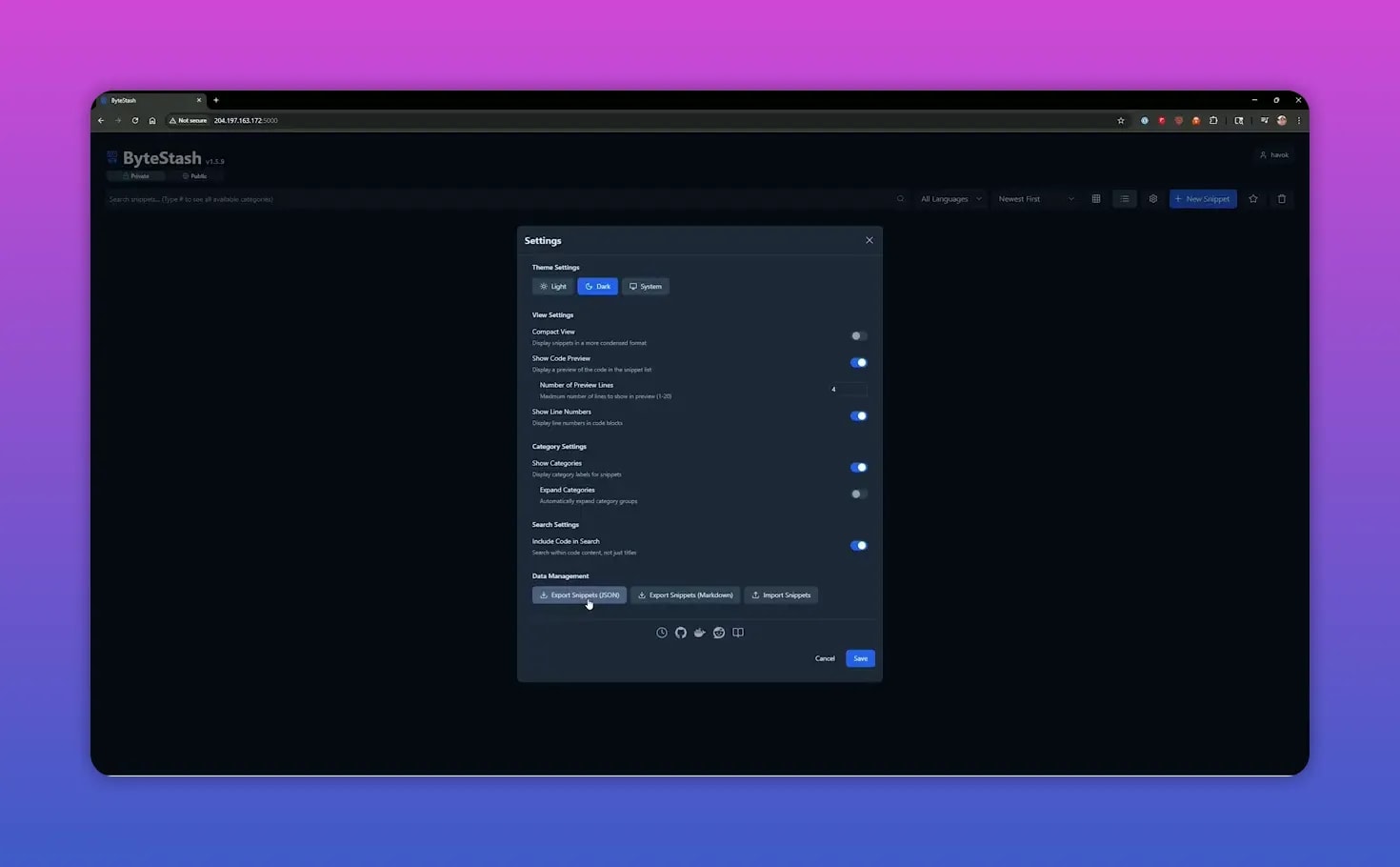Show favorite snippets via star icon

pos(1253,199)
